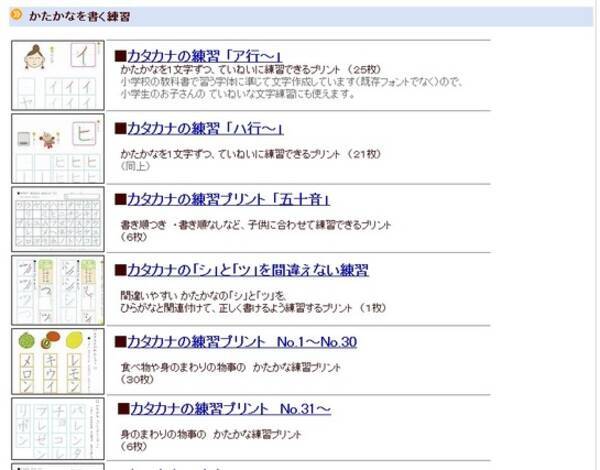Screen dimensions: 600x470
Task: Open link カタカナの練習プリント No.1〜No.30
Action: 242,341
